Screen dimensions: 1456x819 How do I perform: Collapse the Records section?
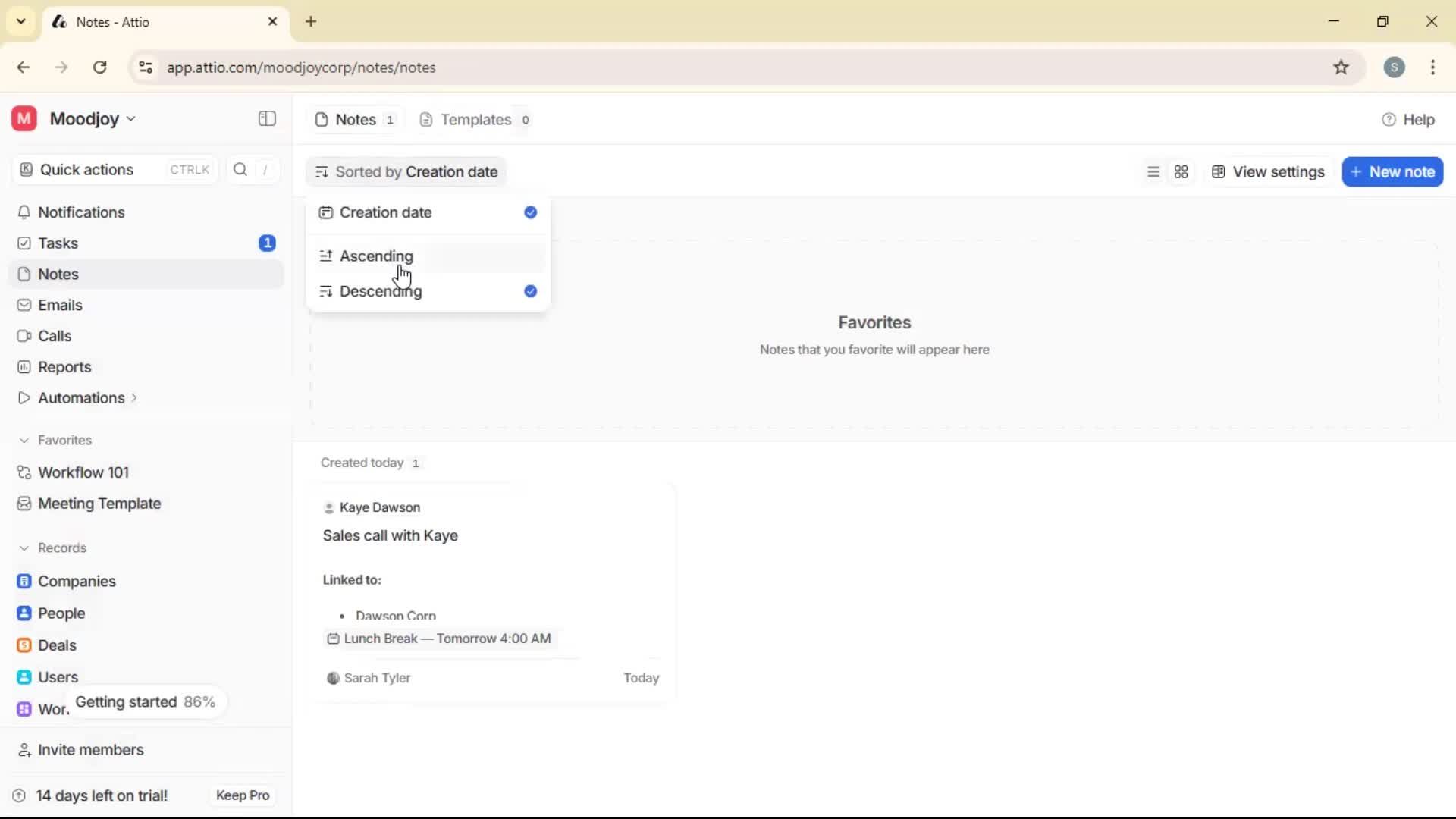pos(25,548)
